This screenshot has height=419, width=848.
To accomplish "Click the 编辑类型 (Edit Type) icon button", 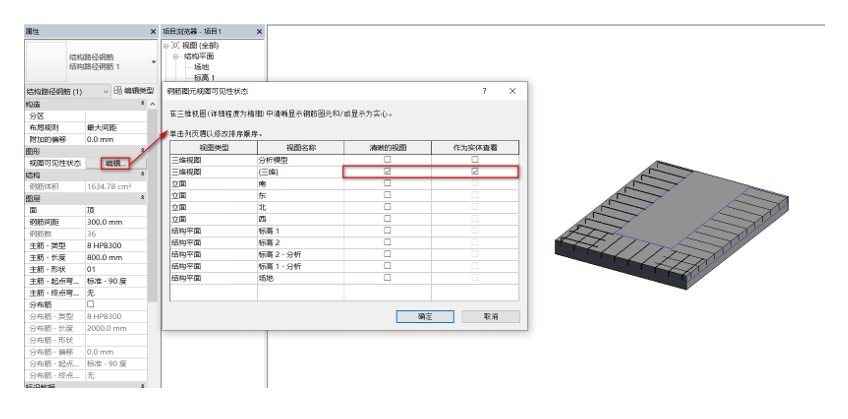I will [x=119, y=91].
